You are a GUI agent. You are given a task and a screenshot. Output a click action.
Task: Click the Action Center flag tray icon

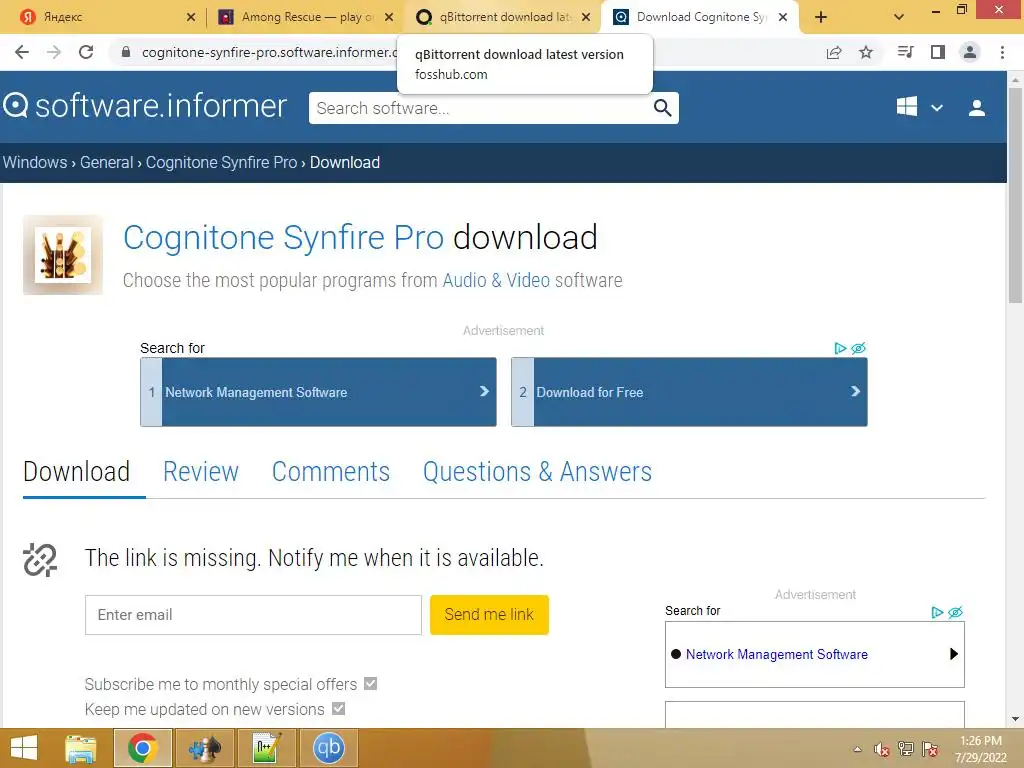tap(930, 749)
